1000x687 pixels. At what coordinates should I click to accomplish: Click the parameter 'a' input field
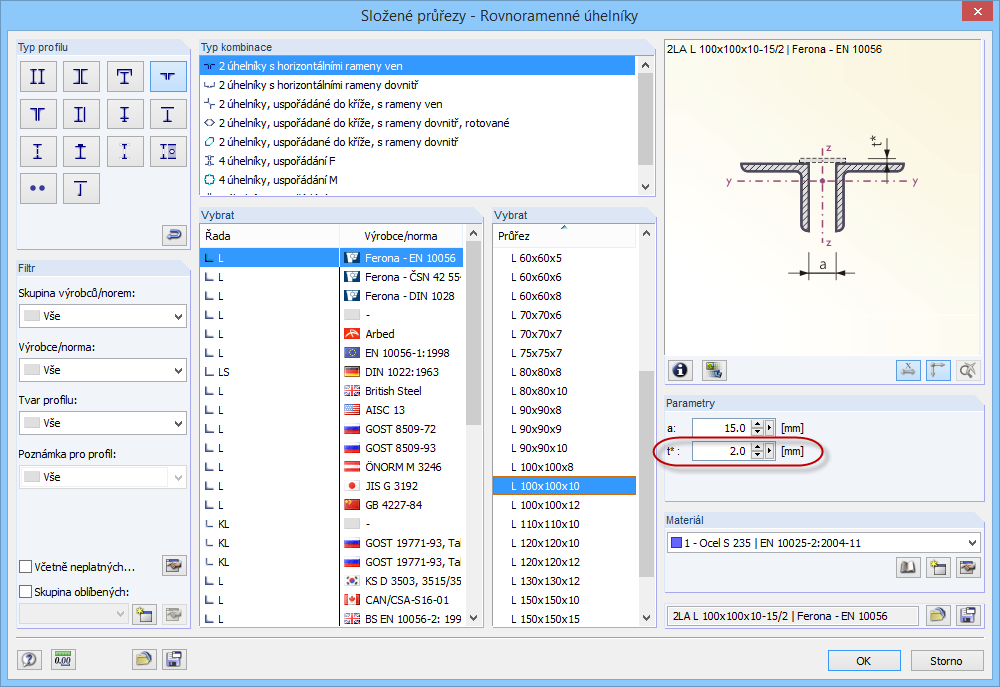(721, 428)
